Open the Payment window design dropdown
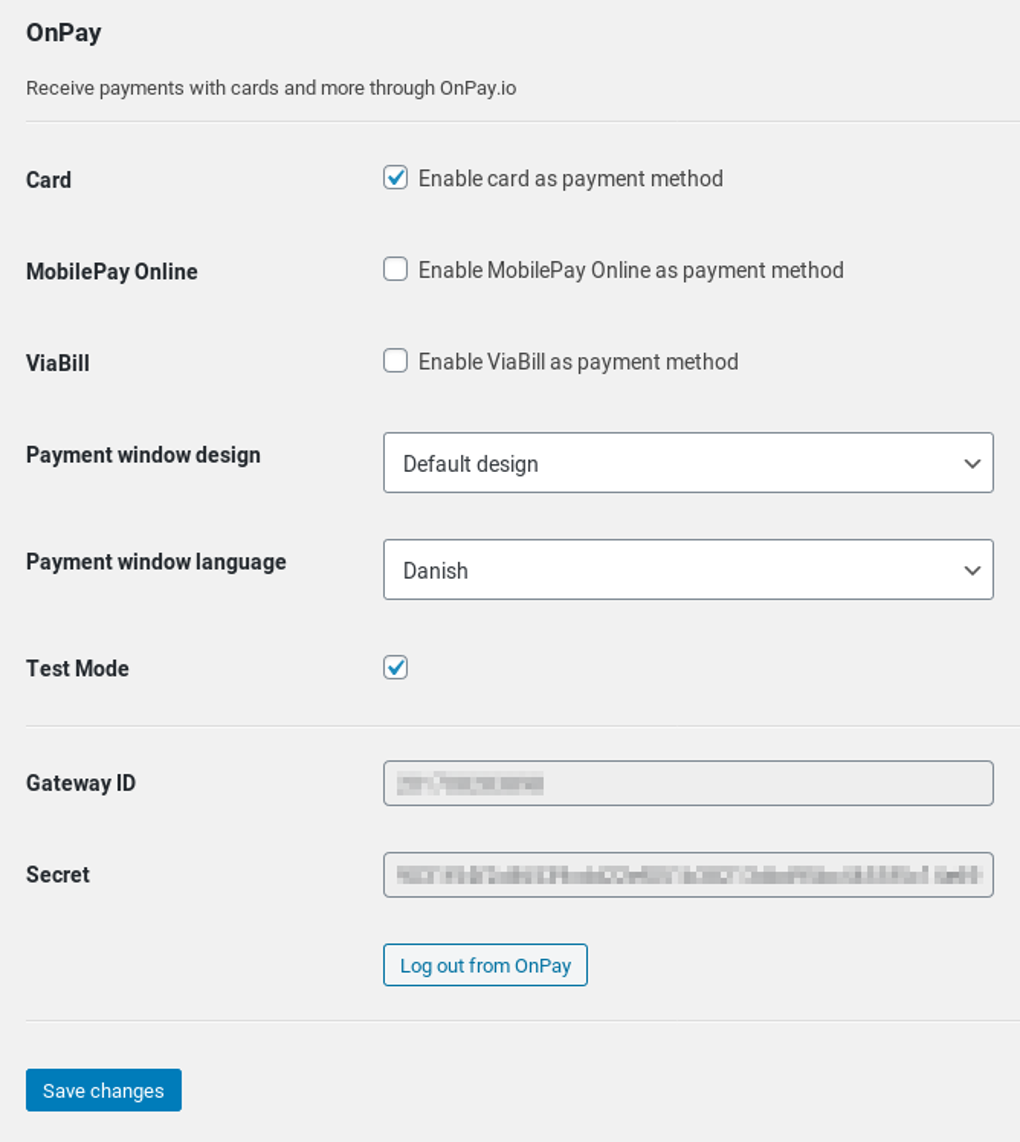The image size is (1020, 1142). click(x=688, y=462)
